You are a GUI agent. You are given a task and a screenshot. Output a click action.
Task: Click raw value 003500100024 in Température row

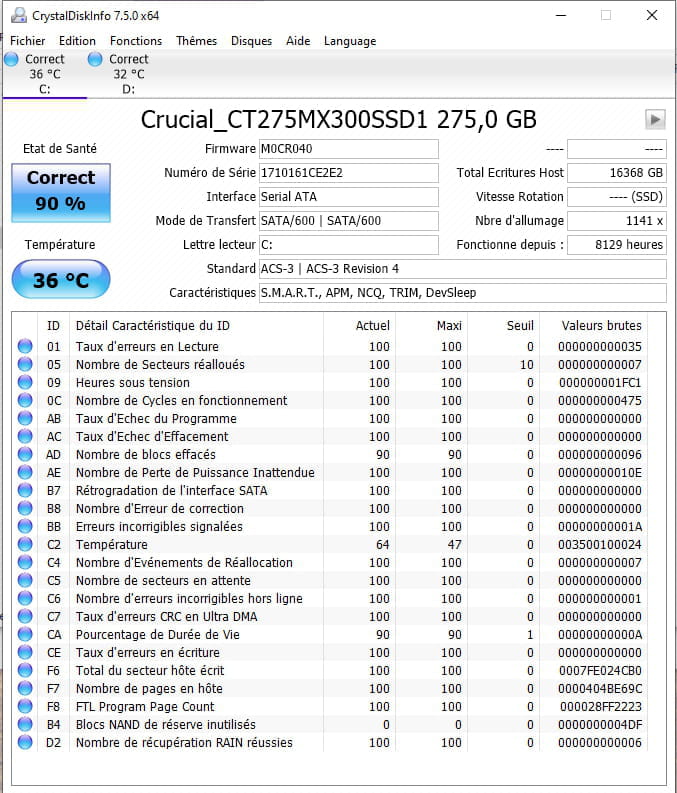point(600,545)
